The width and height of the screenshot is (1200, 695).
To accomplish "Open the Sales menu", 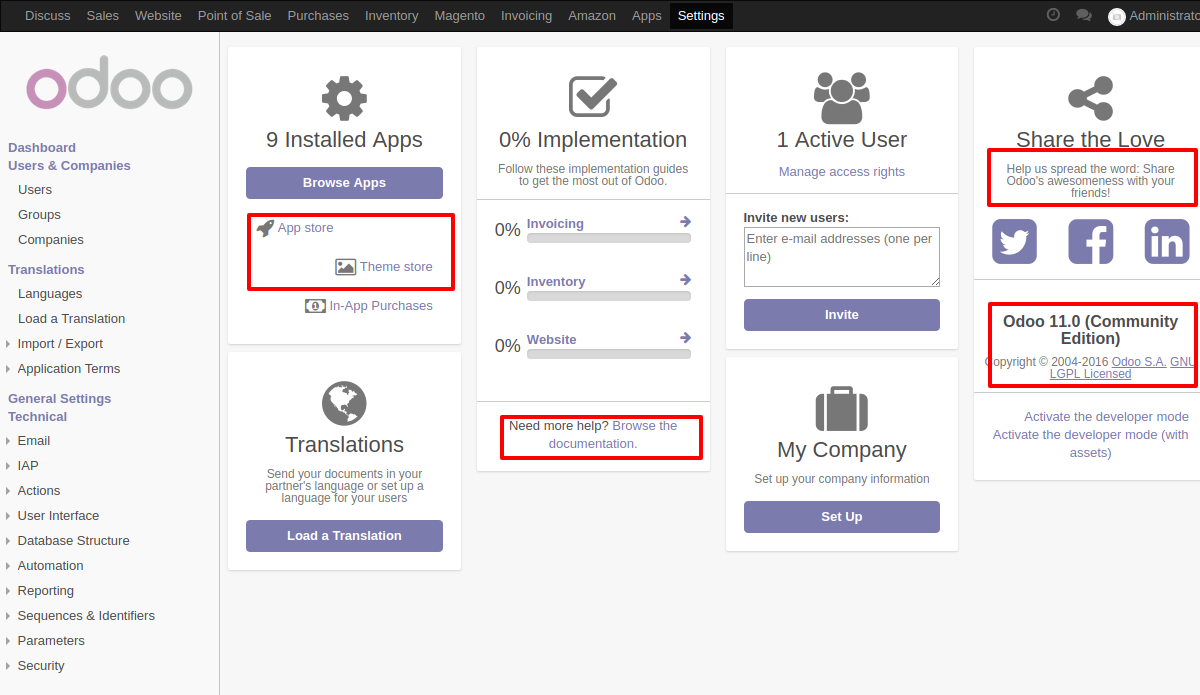I will click(103, 16).
